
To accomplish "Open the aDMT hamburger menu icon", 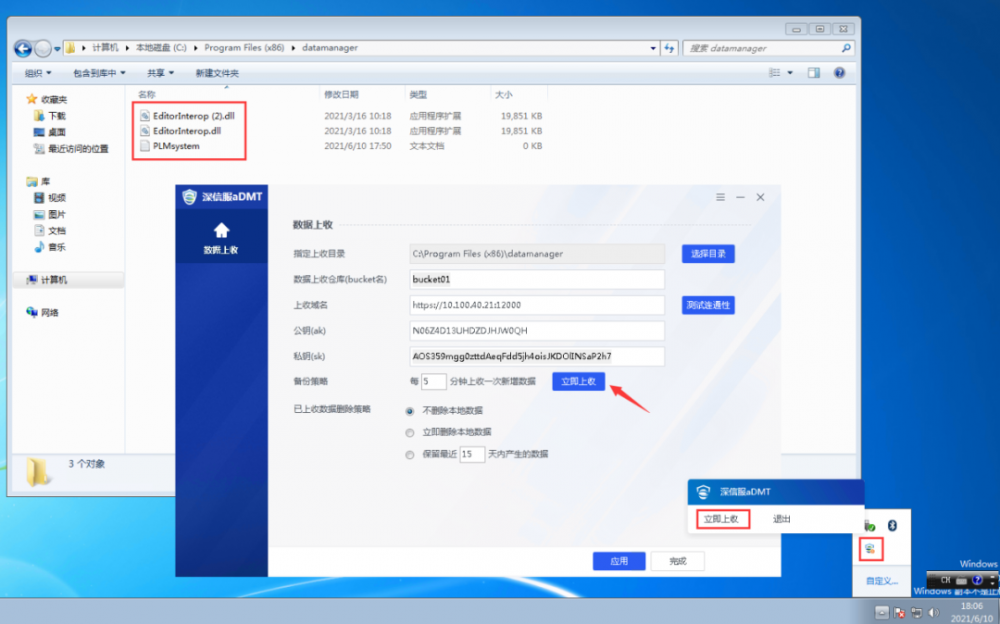I will tap(720, 197).
